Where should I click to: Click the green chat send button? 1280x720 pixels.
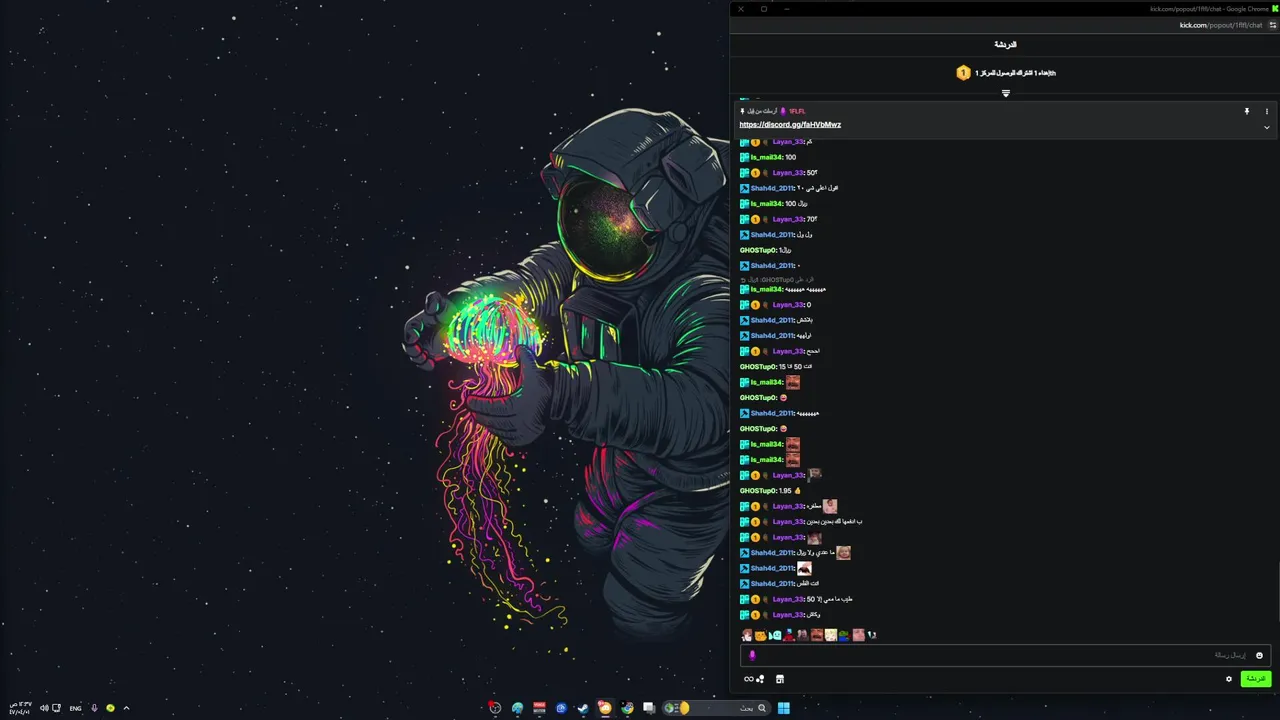(1255, 679)
